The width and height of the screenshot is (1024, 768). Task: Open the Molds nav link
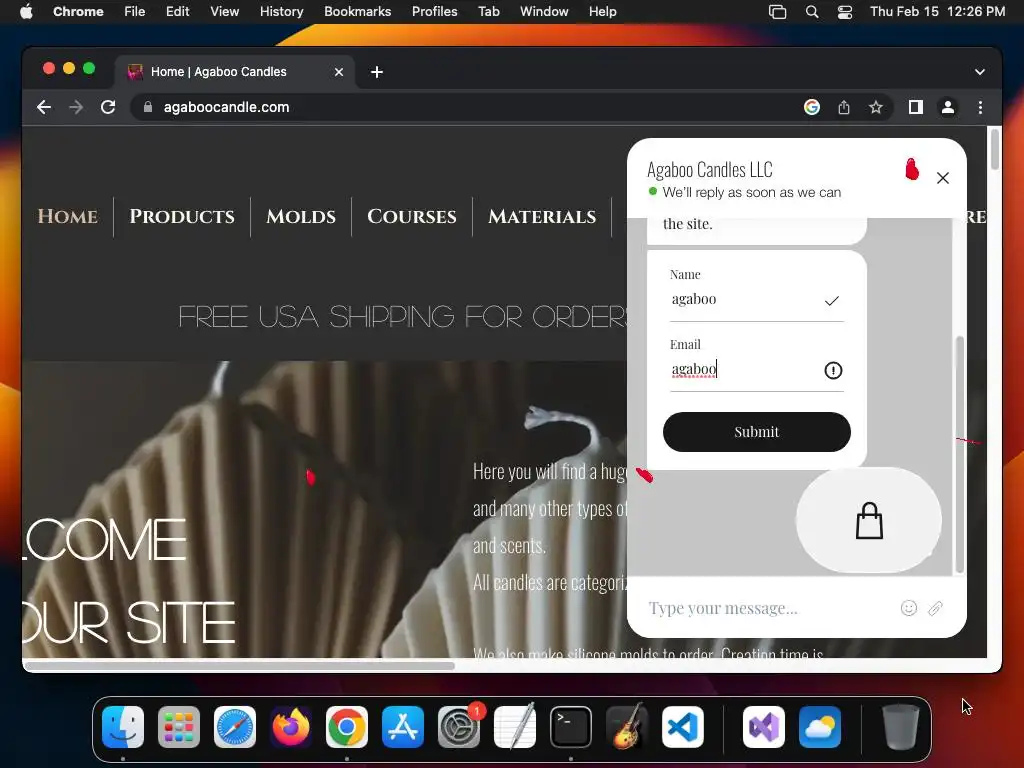(x=301, y=216)
